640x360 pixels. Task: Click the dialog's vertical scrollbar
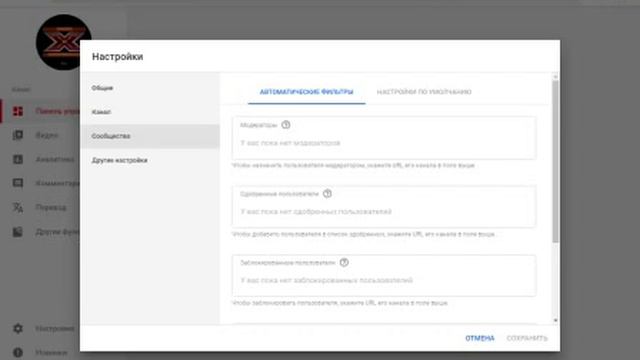coord(555,161)
